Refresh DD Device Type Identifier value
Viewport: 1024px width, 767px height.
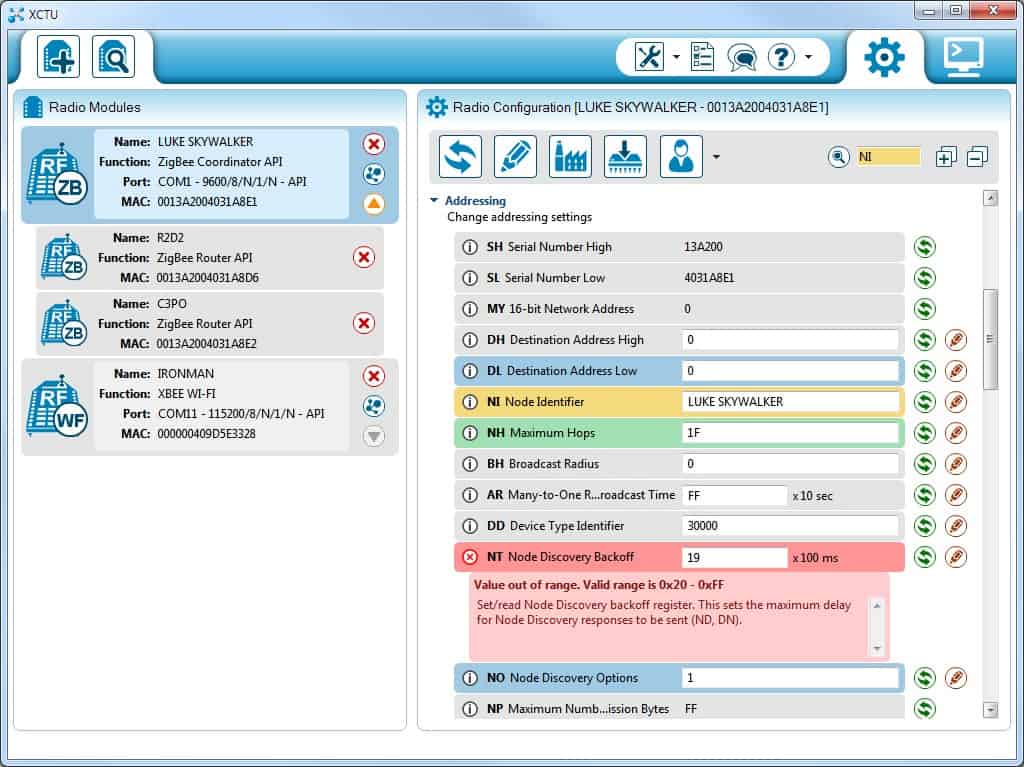[x=925, y=526]
